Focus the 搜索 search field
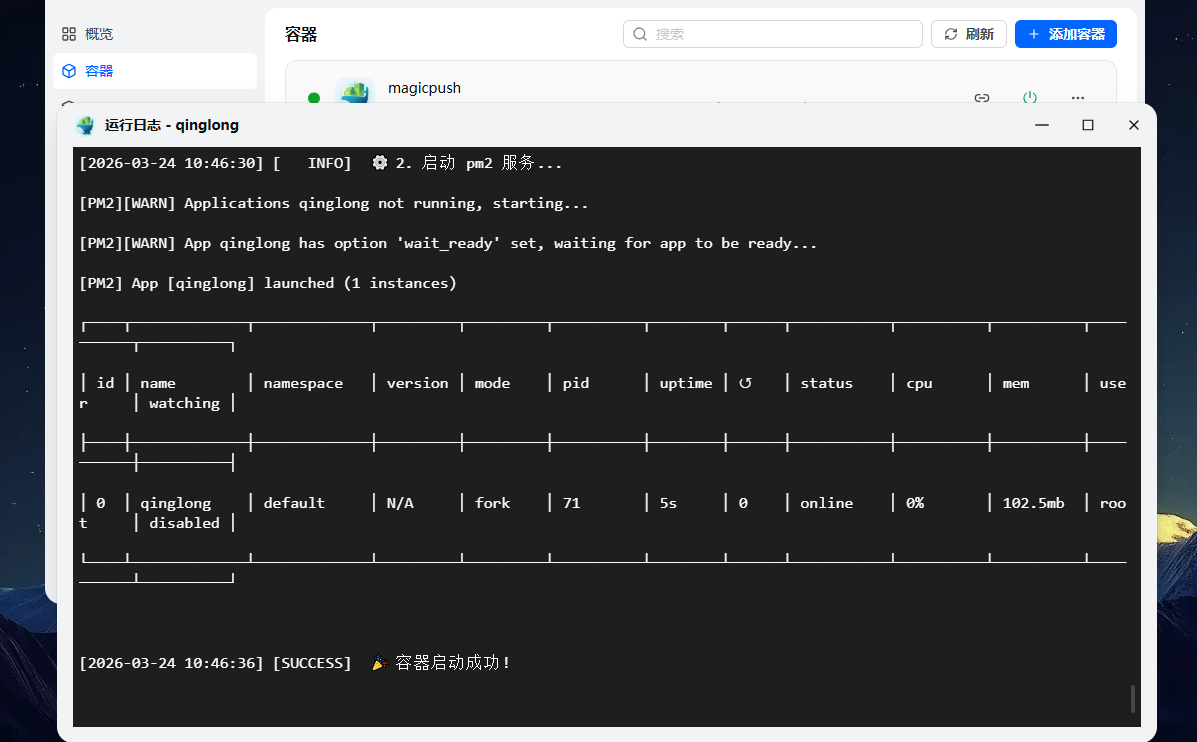Viewport: 1197px width, 742px height. (773, 34)
